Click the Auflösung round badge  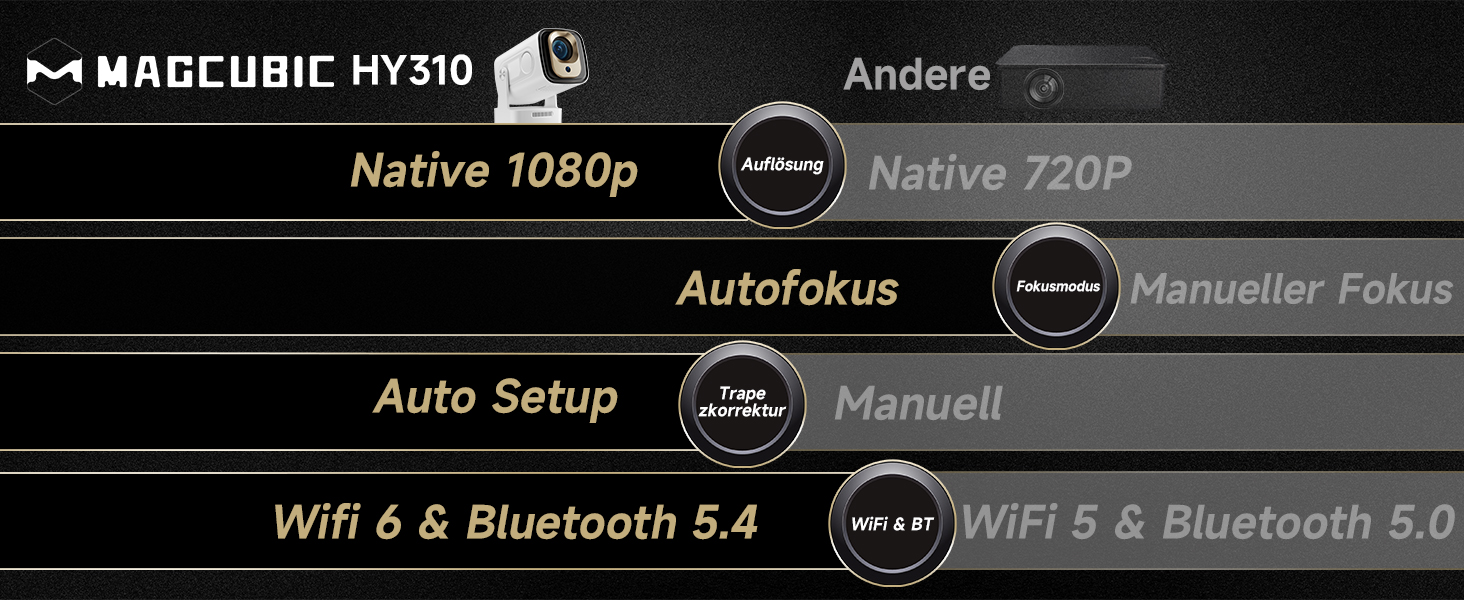(782, 165)
